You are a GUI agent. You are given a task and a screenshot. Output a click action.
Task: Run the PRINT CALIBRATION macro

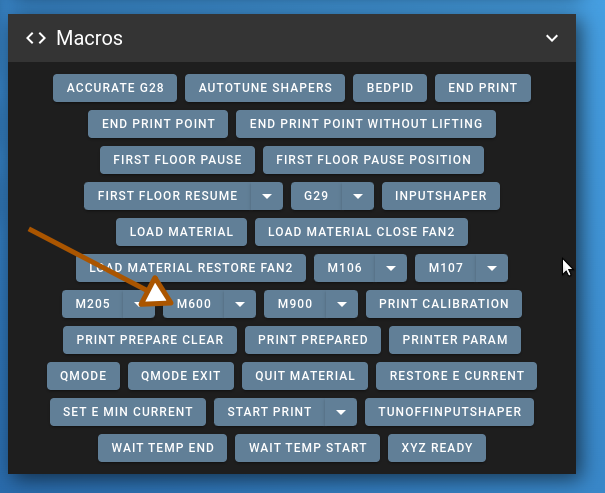444,304
